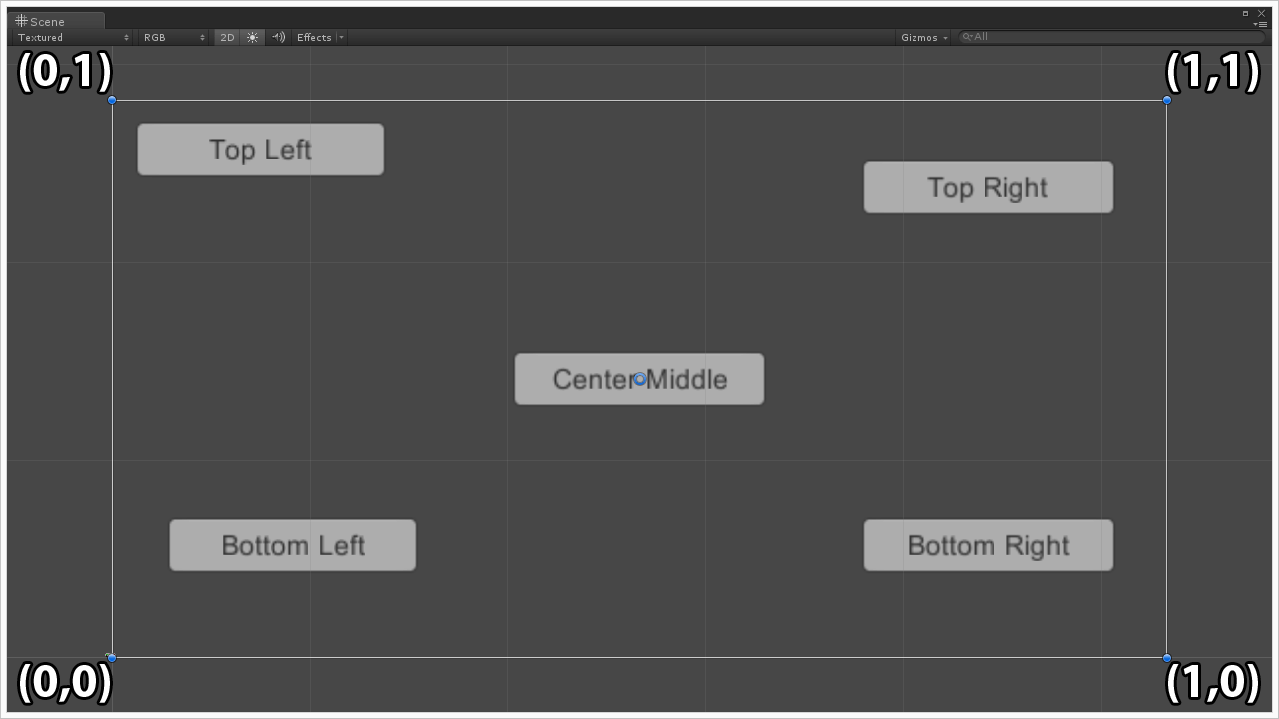Viewport: 1279px width, 719px height.
Task: Select the top-right canvas corner handle
Action: coord(1167,100)
